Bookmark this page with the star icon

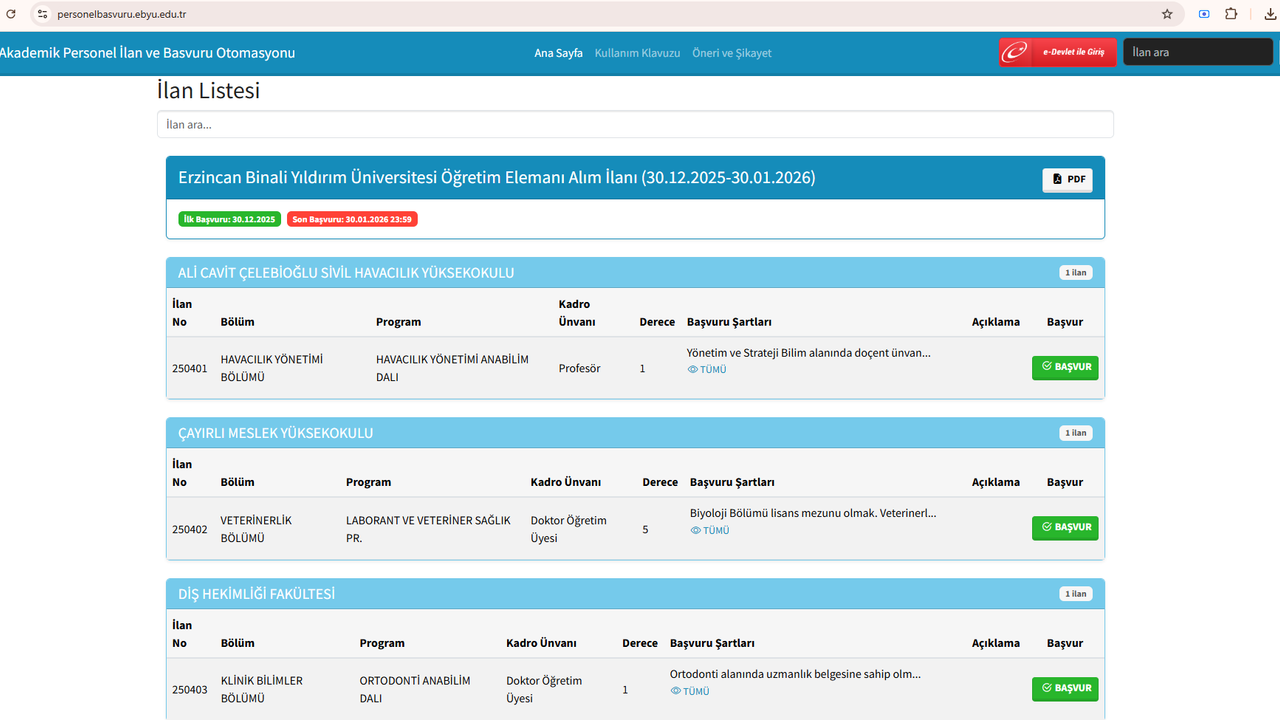[x=1167, y=14]
